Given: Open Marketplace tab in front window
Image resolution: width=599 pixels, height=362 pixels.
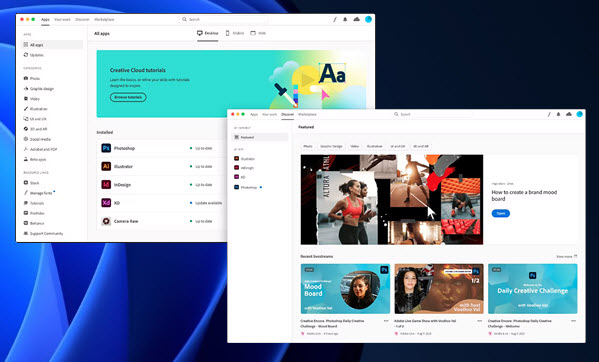Looking at the screenshot, I should 307,114.
